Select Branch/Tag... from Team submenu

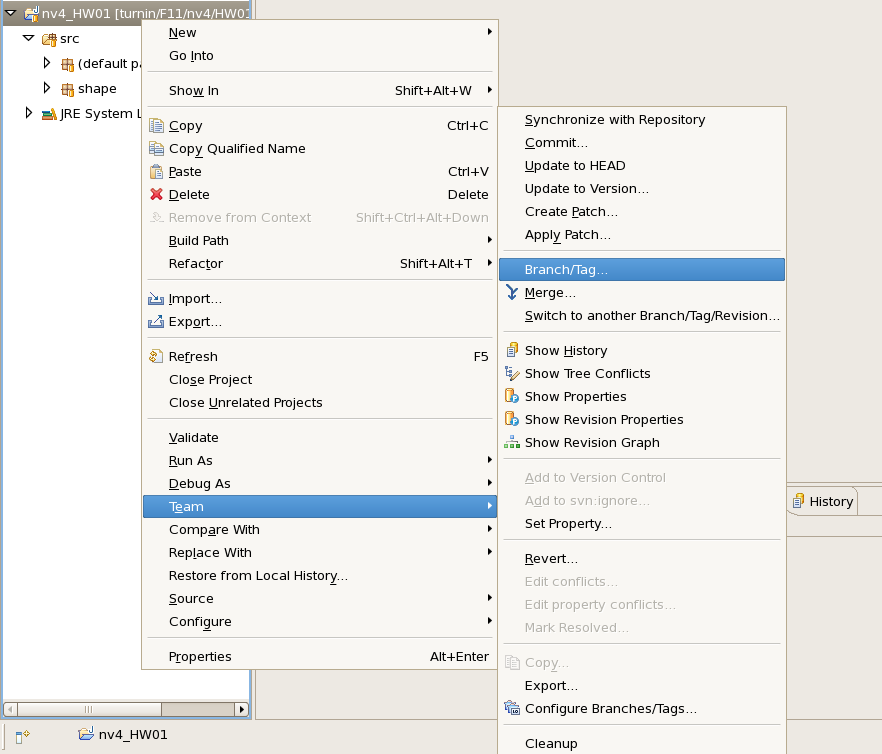(566, 270)
